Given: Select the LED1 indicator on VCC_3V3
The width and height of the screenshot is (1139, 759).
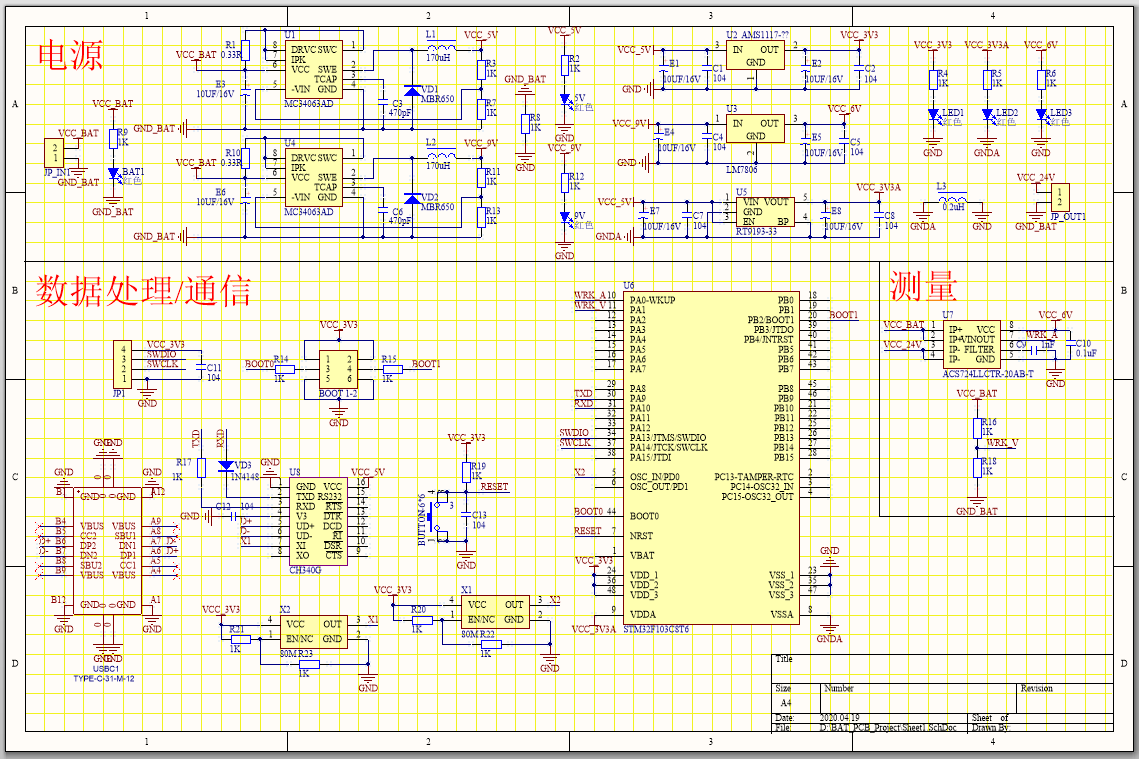Looking at the screenshot, I should (x=933, y=114).
